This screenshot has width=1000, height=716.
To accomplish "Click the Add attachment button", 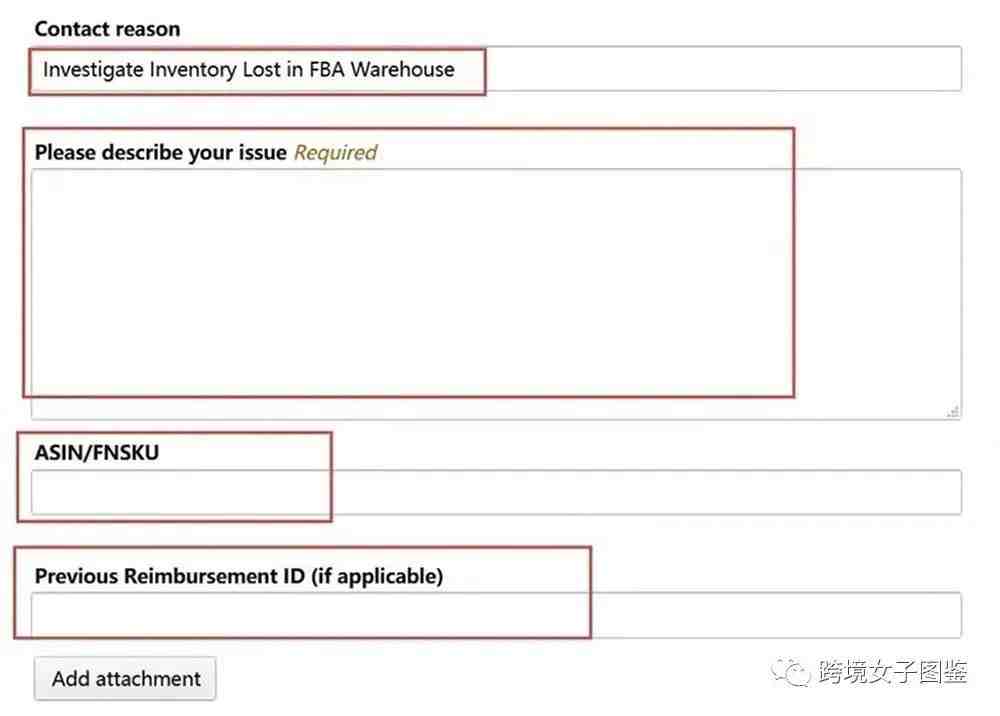I will point(125,679).
